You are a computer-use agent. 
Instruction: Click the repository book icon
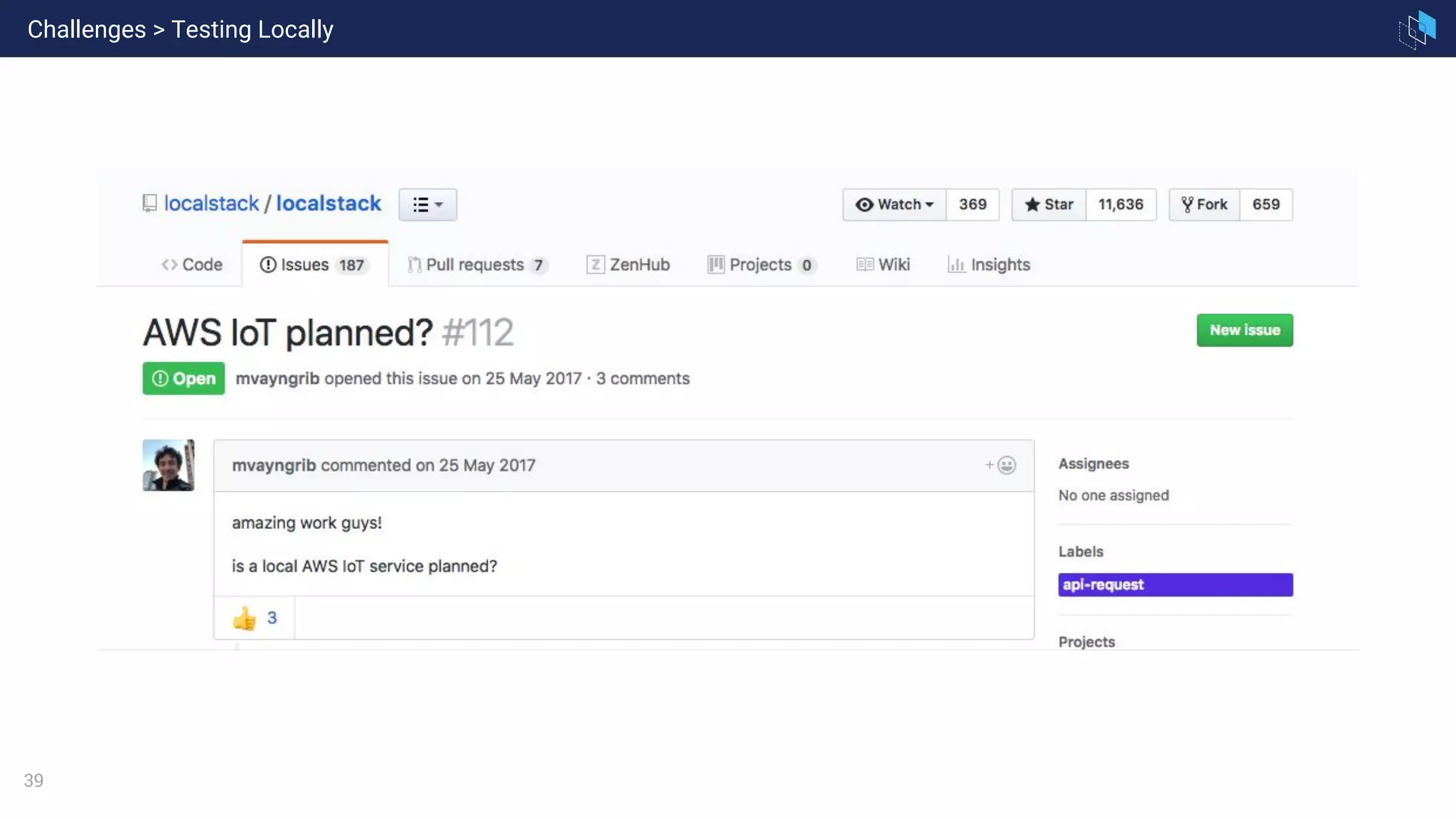pos(149,203)
